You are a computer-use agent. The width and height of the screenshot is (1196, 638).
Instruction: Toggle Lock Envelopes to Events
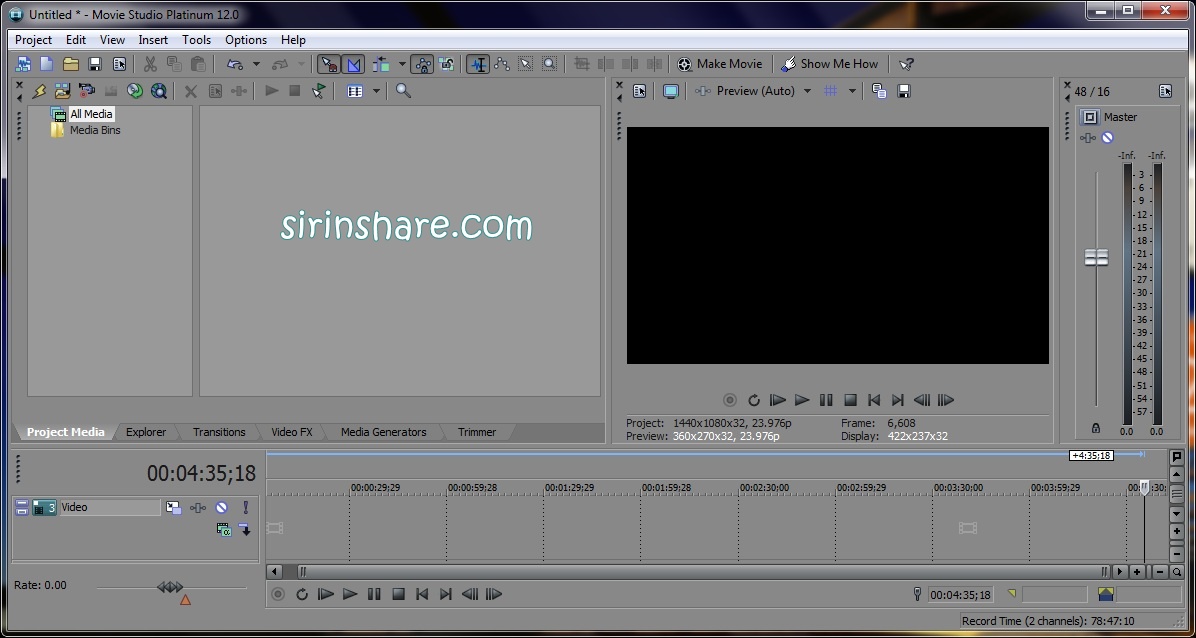423,64
